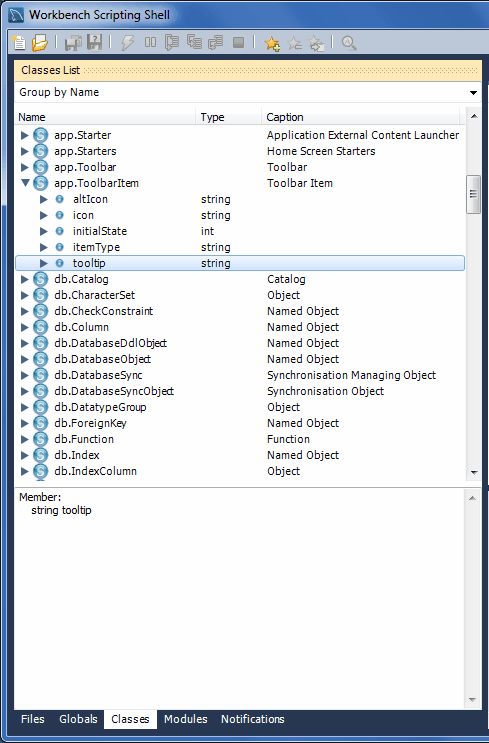
Task: Expand the itemType member node
Action: click(x=44, y=247)
